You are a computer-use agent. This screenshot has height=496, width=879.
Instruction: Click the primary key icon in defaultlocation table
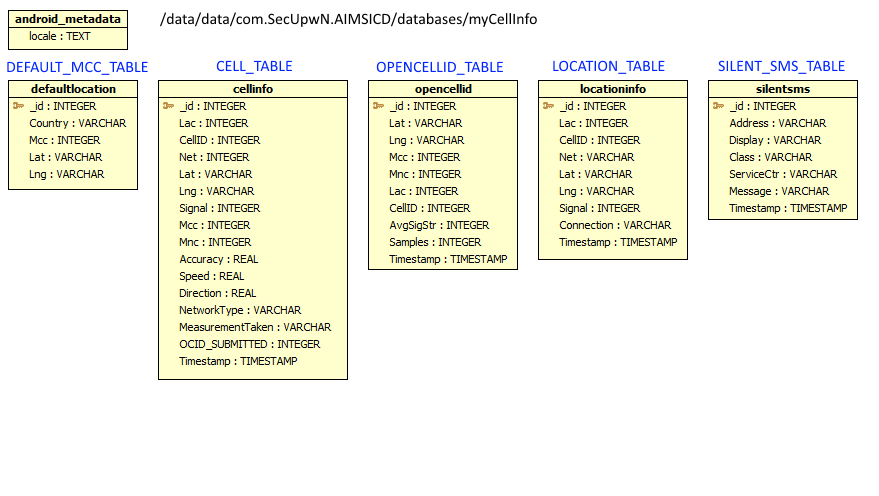click(x=18, y=106)
